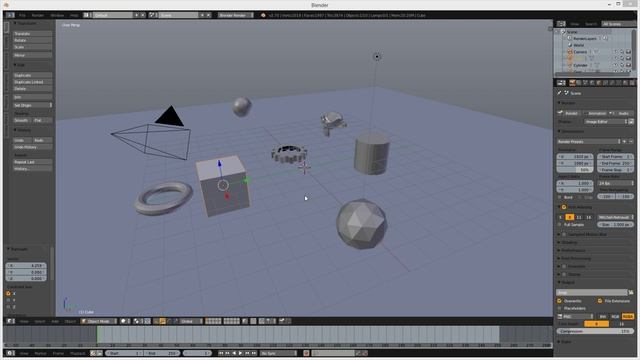Screen dimensions: 640x360
Task: Expand the Performance panel
Action: 559,250
